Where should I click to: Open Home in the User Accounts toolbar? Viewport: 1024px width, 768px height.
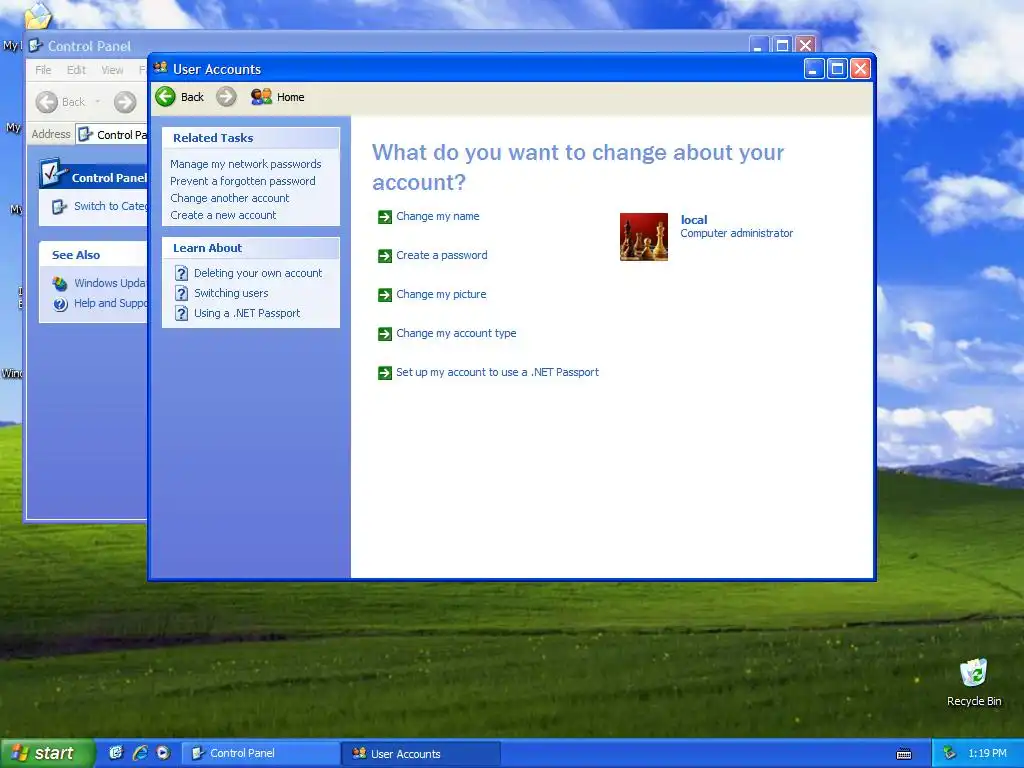278,97
